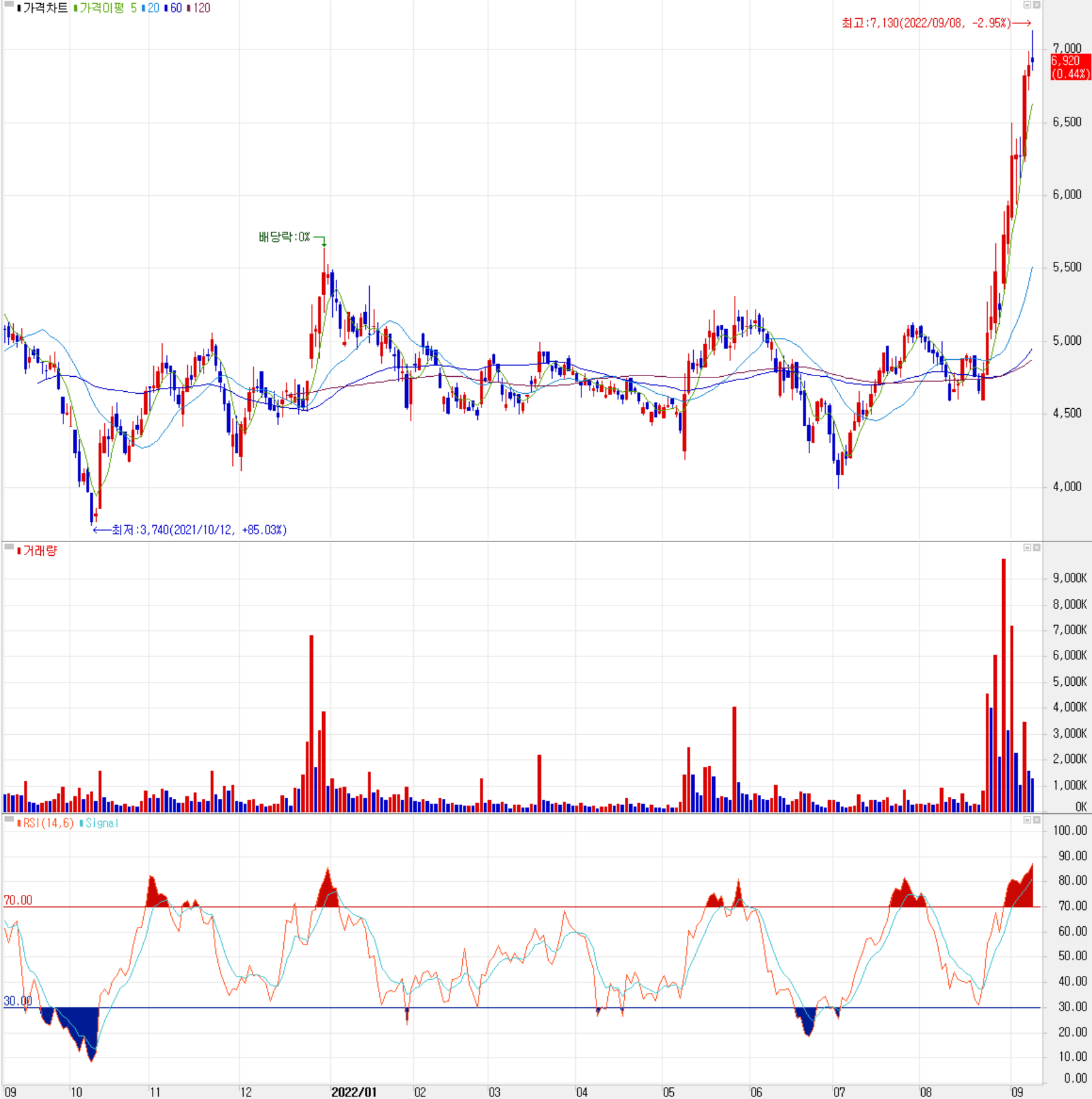Click the 100.00 RSI axis label

(x=1070, y=830)
